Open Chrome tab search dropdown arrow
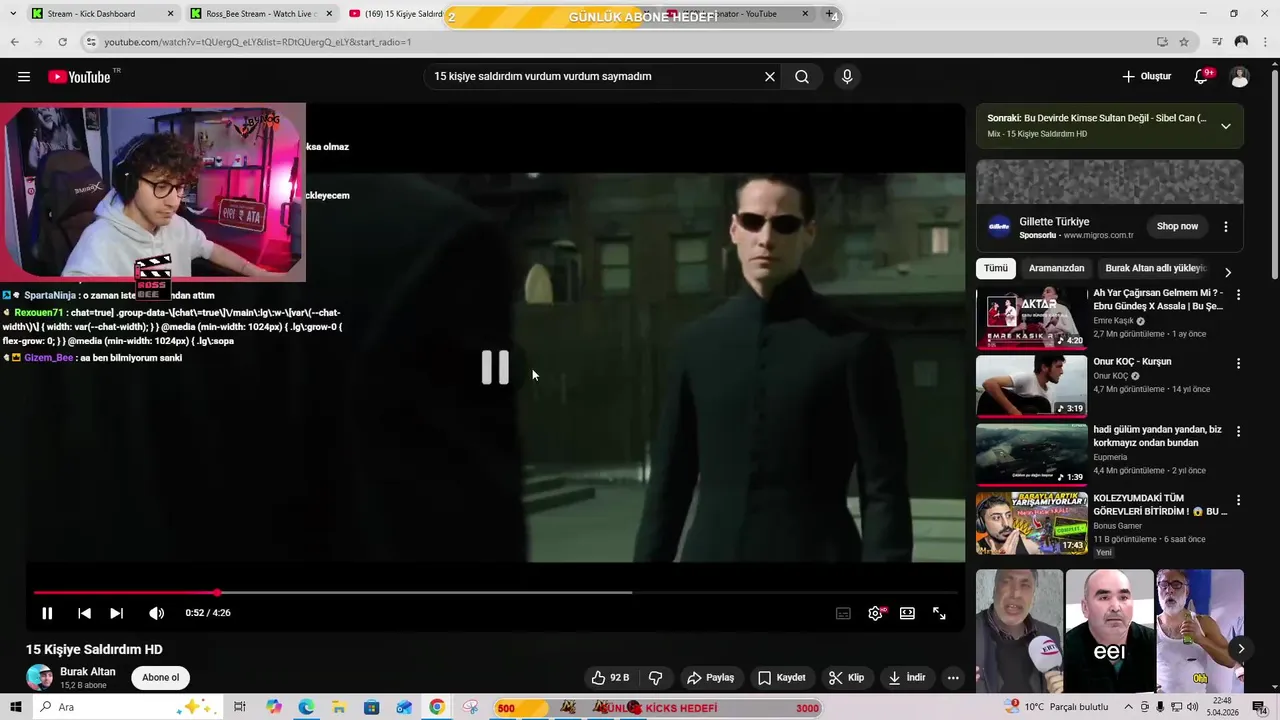This screenshot has width=1280, height=720. [13, 14]
